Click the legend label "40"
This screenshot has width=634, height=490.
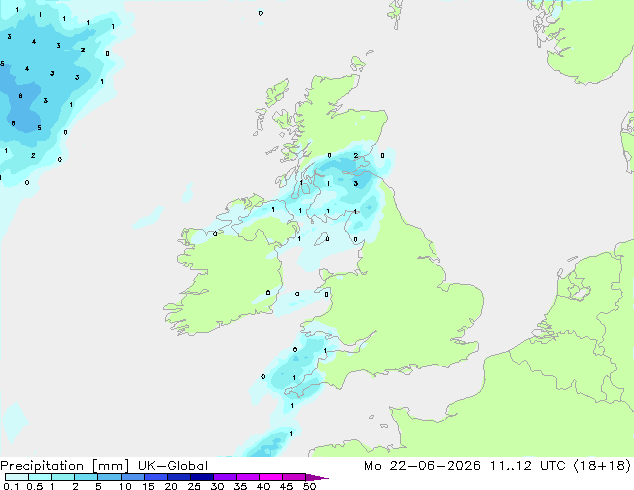pos(263,486)
